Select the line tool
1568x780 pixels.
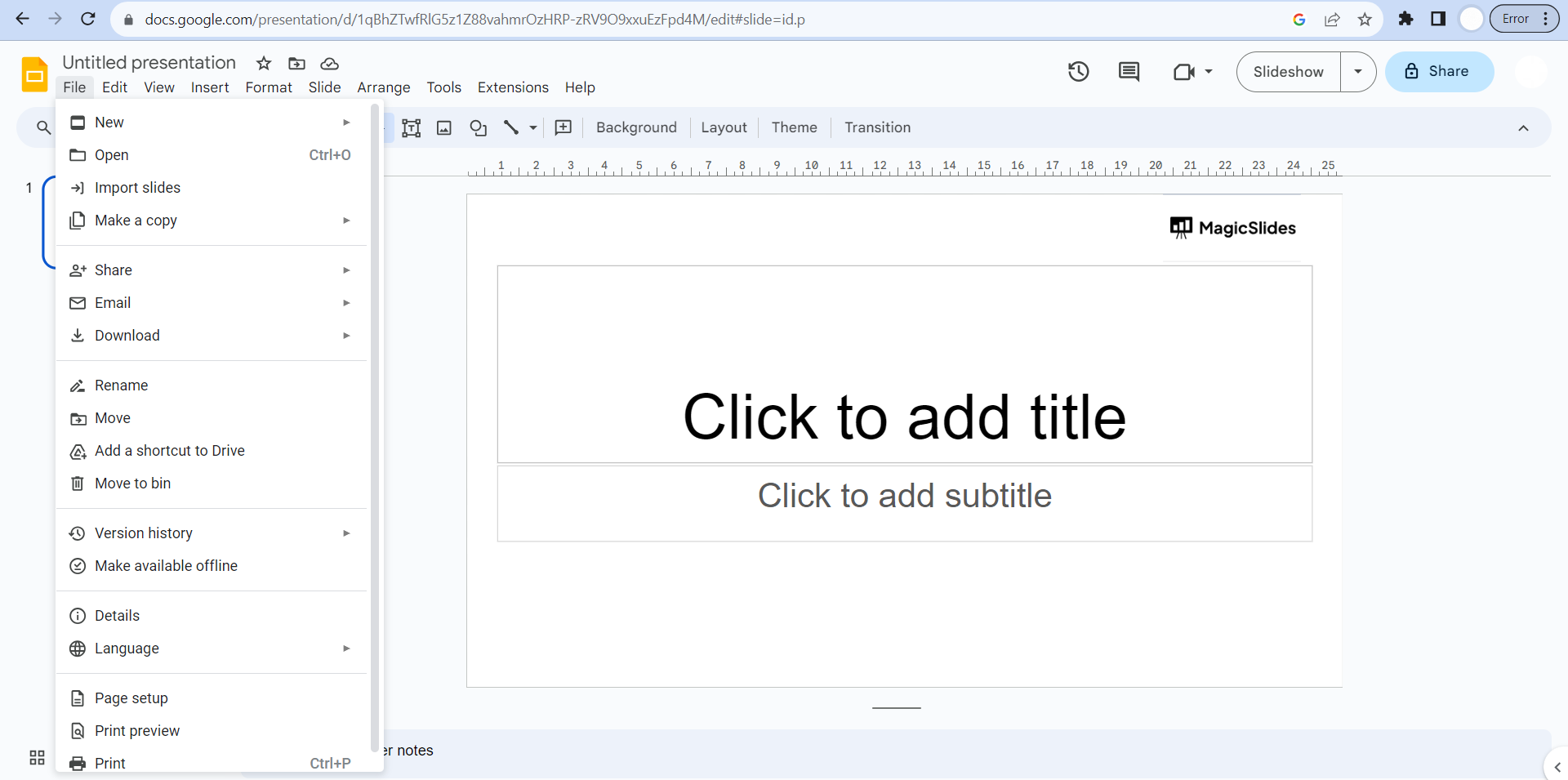pyautogui.click(x=511, y=127)
